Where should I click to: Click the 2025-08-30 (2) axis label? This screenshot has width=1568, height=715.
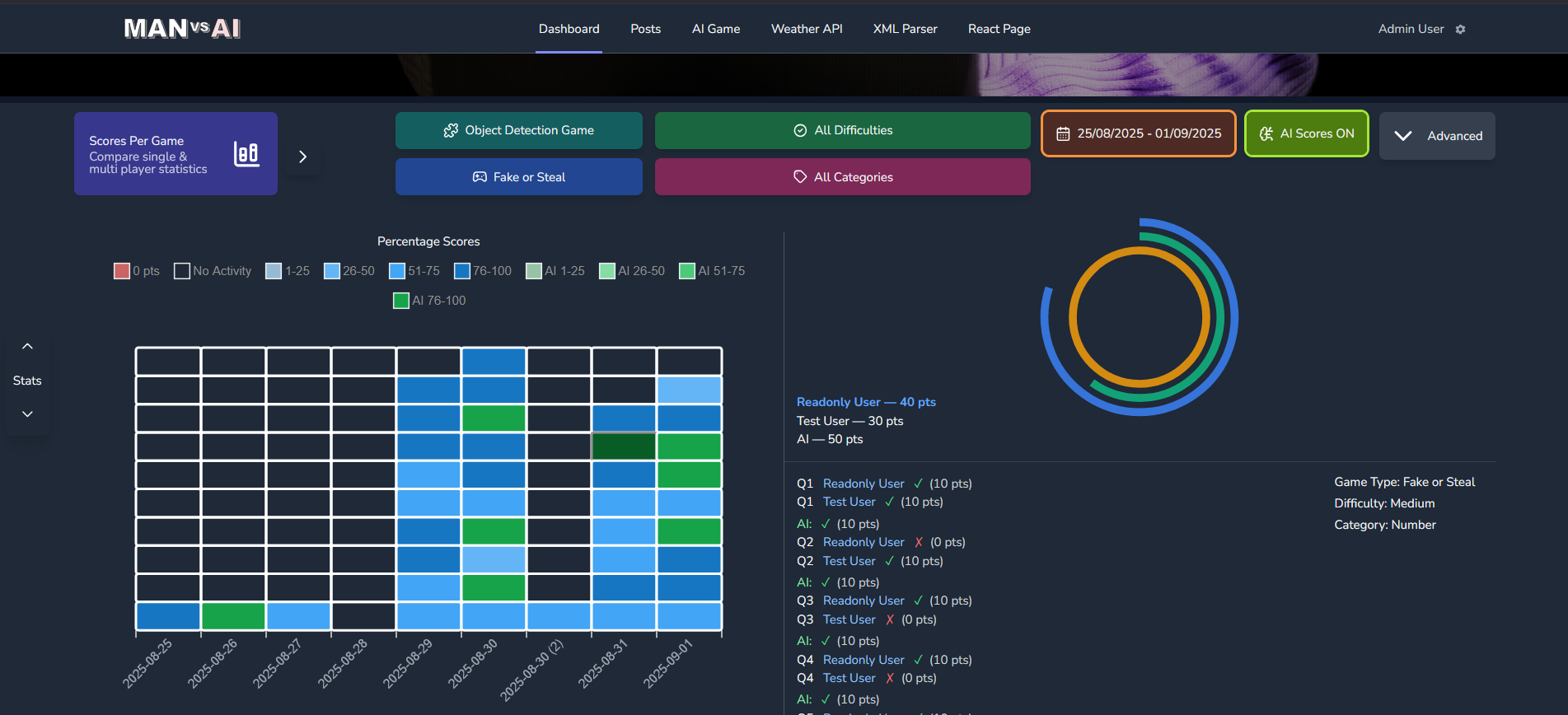tap(532, 670)
